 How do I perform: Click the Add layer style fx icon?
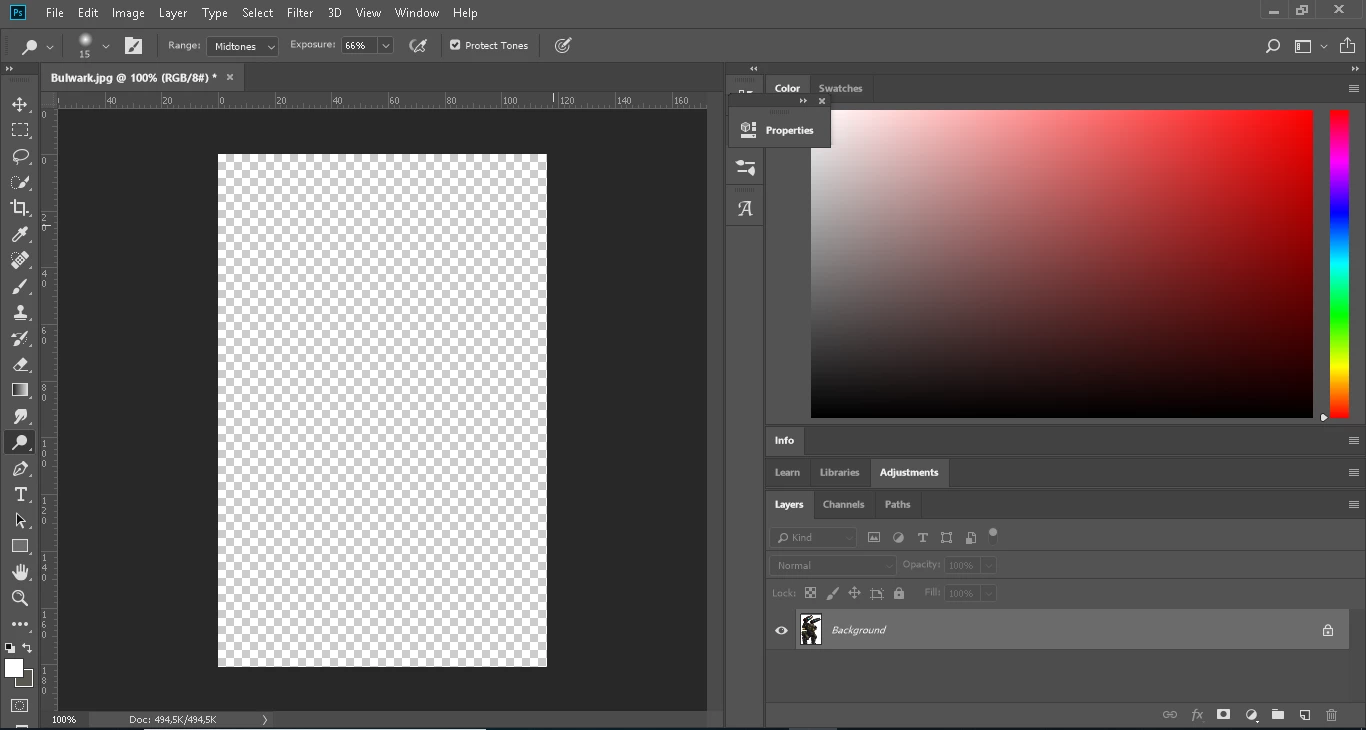[x=1197, y=715]
